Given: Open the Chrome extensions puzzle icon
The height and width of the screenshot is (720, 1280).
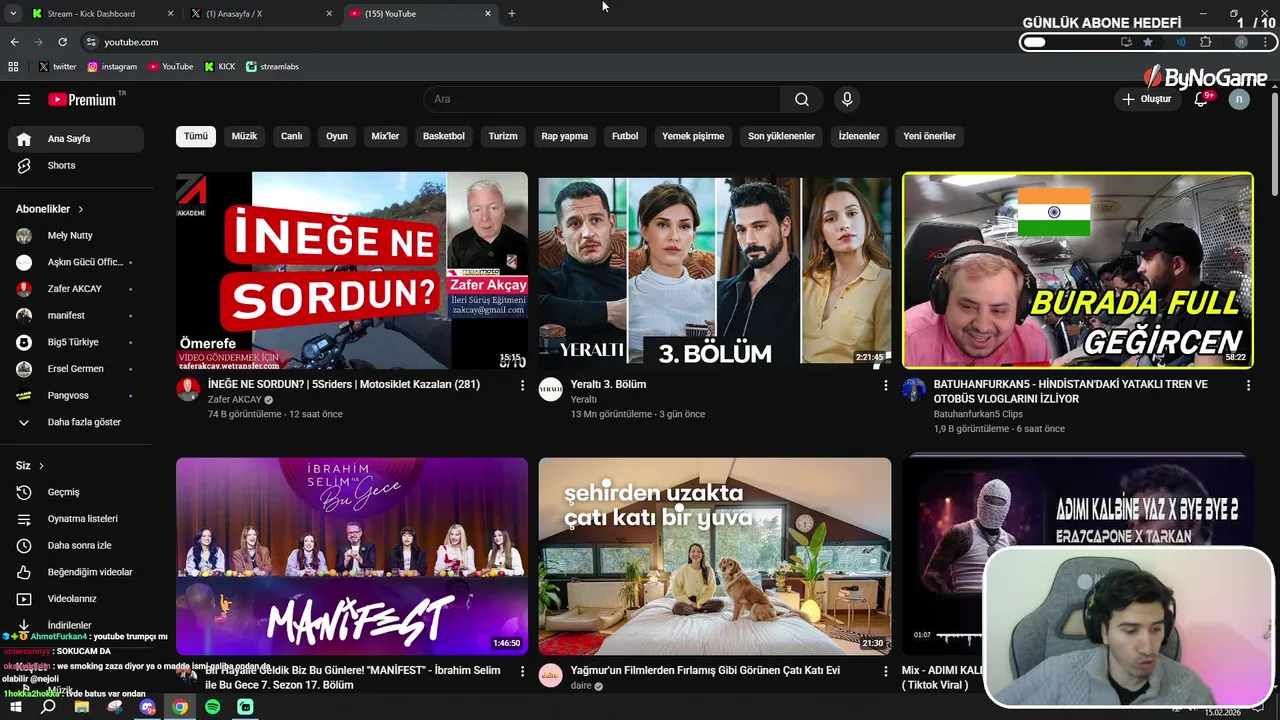Looking at the screenshot, I should click(1205, 42).
